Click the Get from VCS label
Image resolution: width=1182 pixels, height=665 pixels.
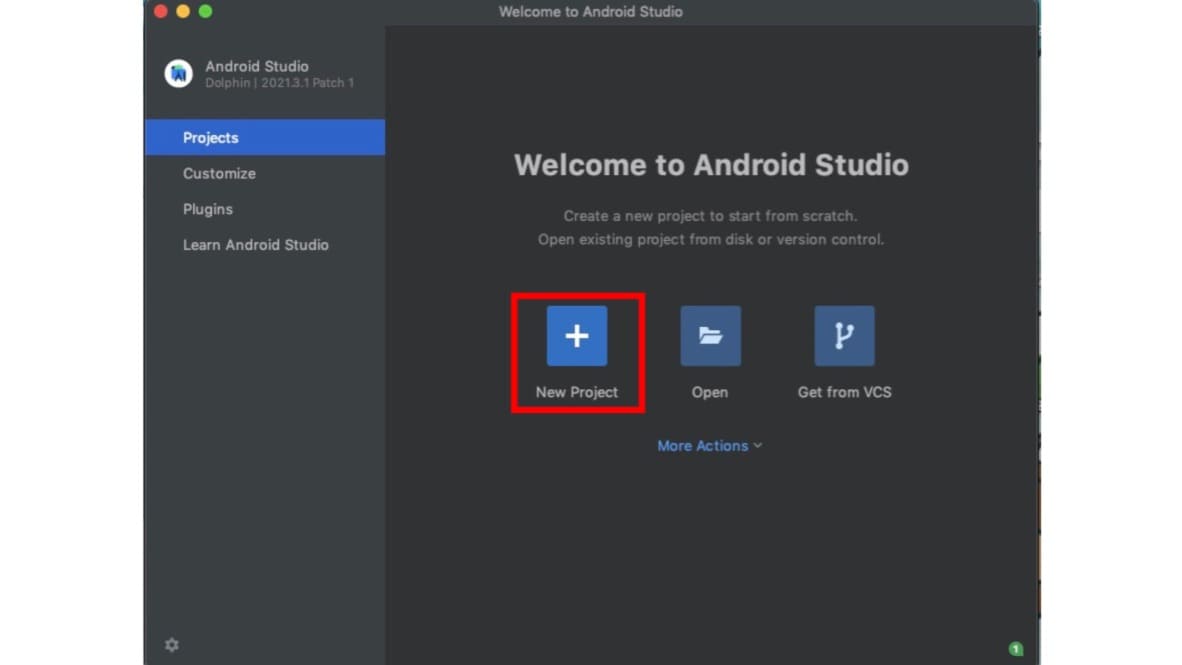[844, 391]
